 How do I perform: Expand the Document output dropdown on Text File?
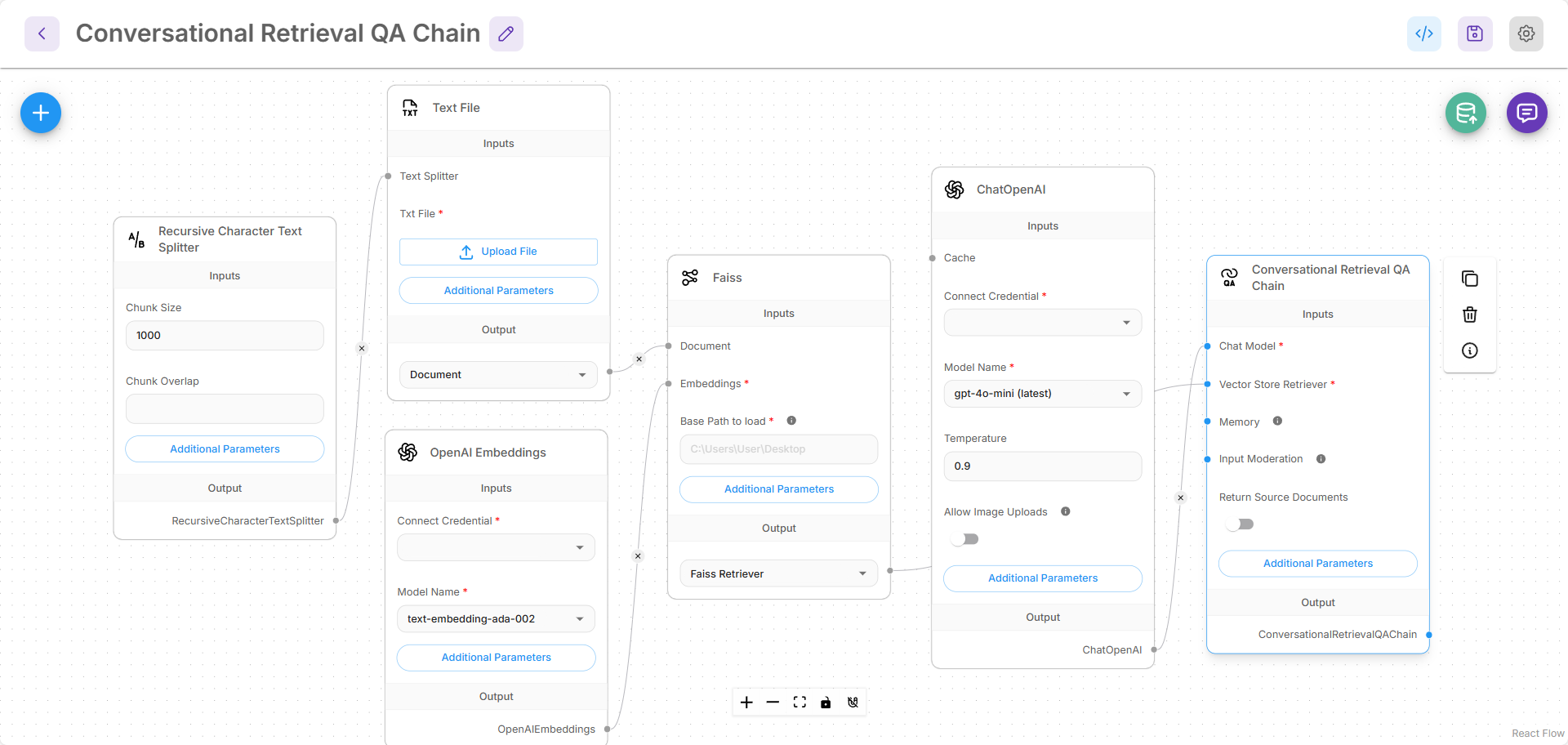[498, 374]
